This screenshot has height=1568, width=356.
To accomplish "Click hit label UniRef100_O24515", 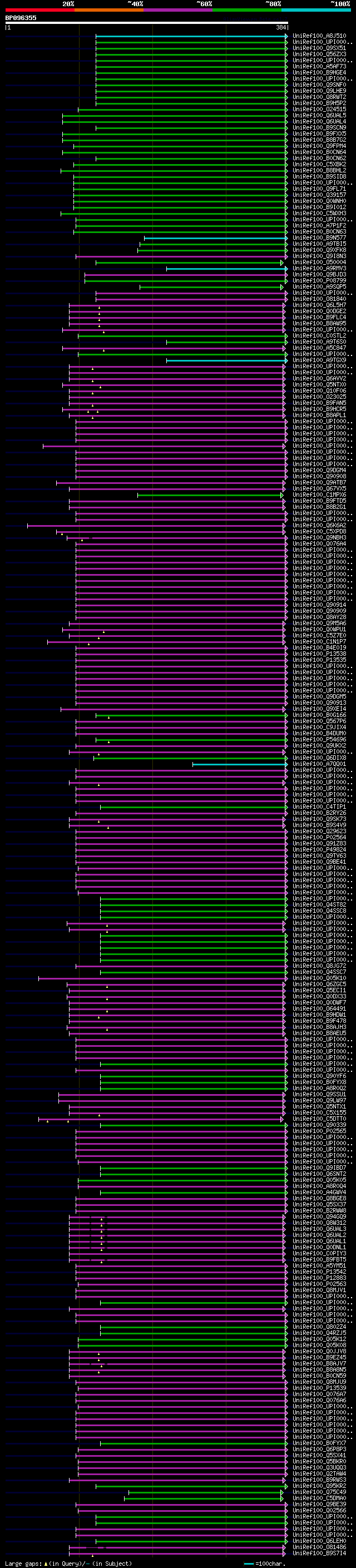I will pos(319,109).
